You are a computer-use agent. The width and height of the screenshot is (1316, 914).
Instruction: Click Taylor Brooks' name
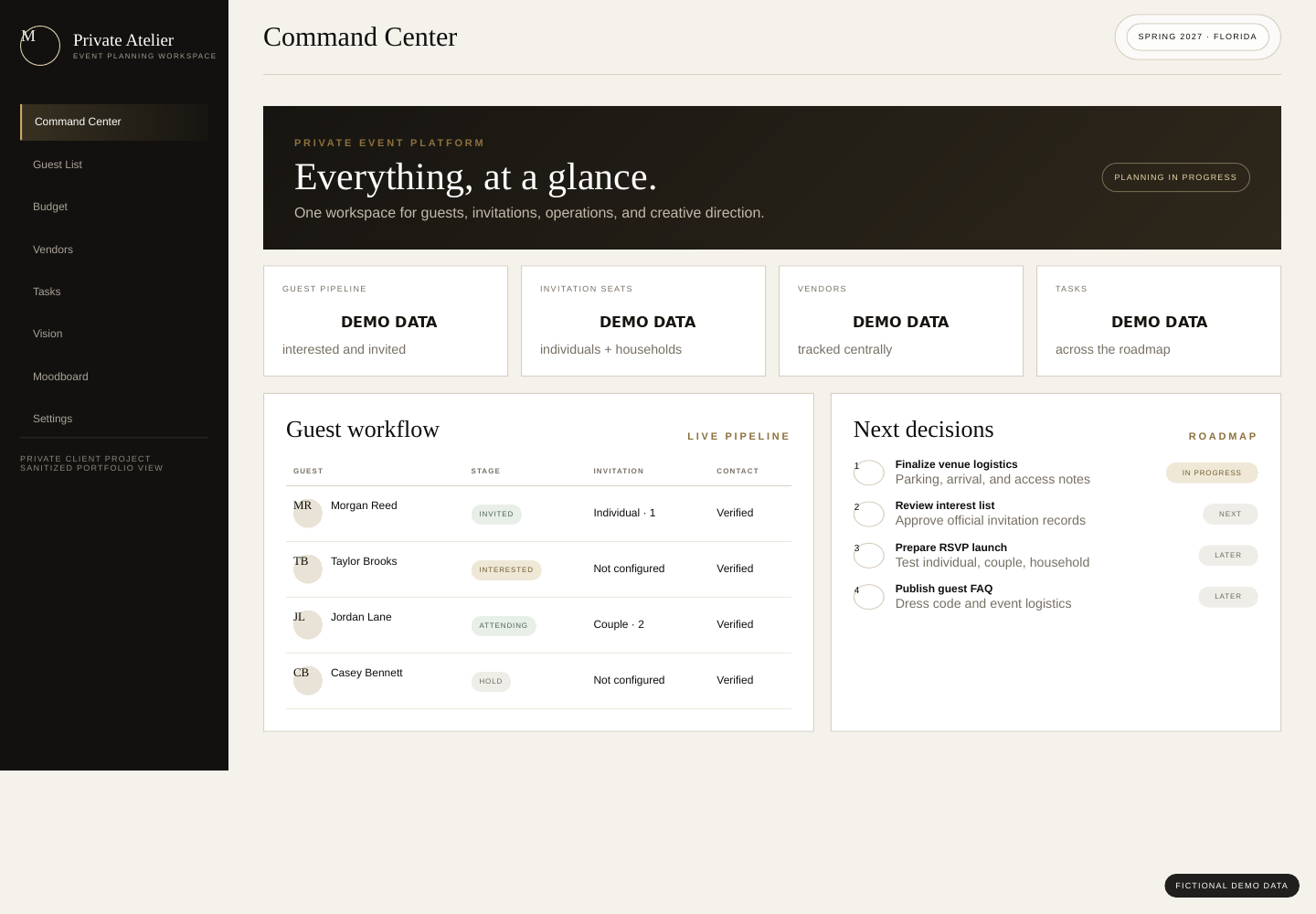(x=364, y=561)
